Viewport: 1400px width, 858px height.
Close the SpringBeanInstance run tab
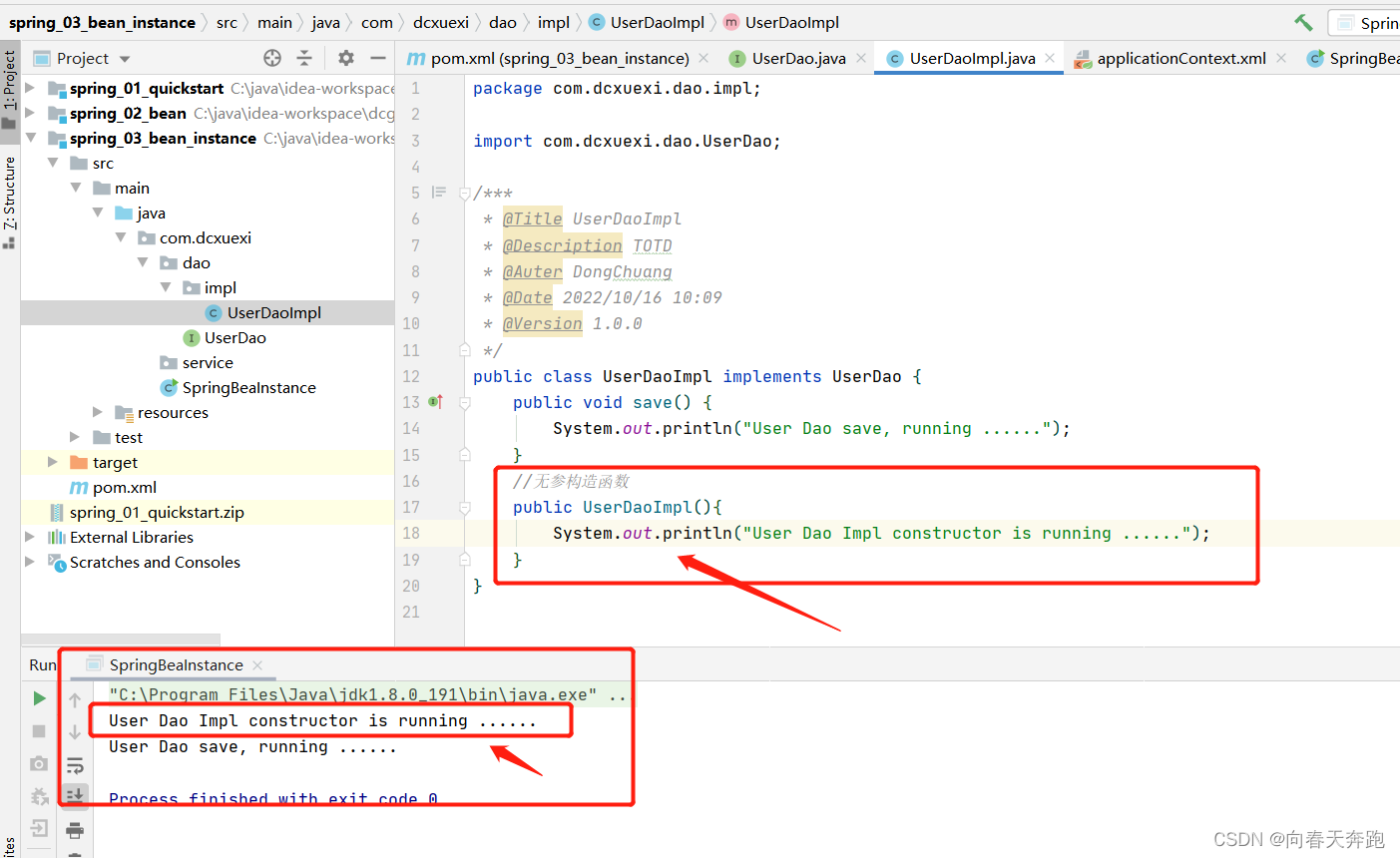tap(257, 665)
